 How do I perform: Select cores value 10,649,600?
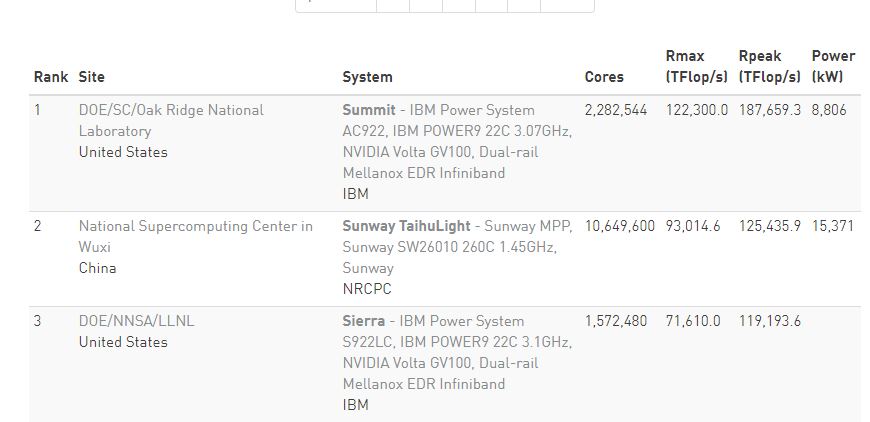[620, 226]
